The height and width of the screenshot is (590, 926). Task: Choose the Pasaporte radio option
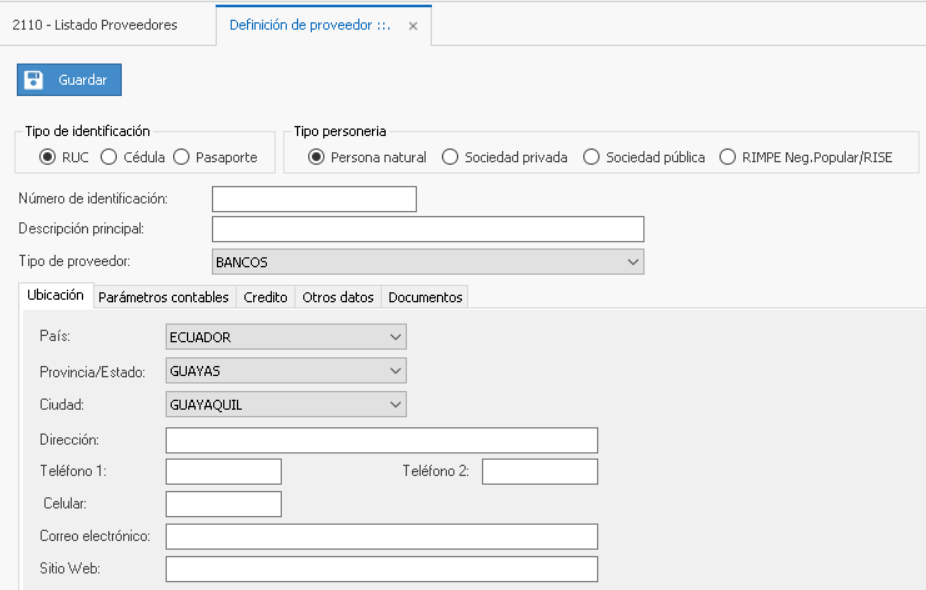pyautogui.click(x=181, y=157)
